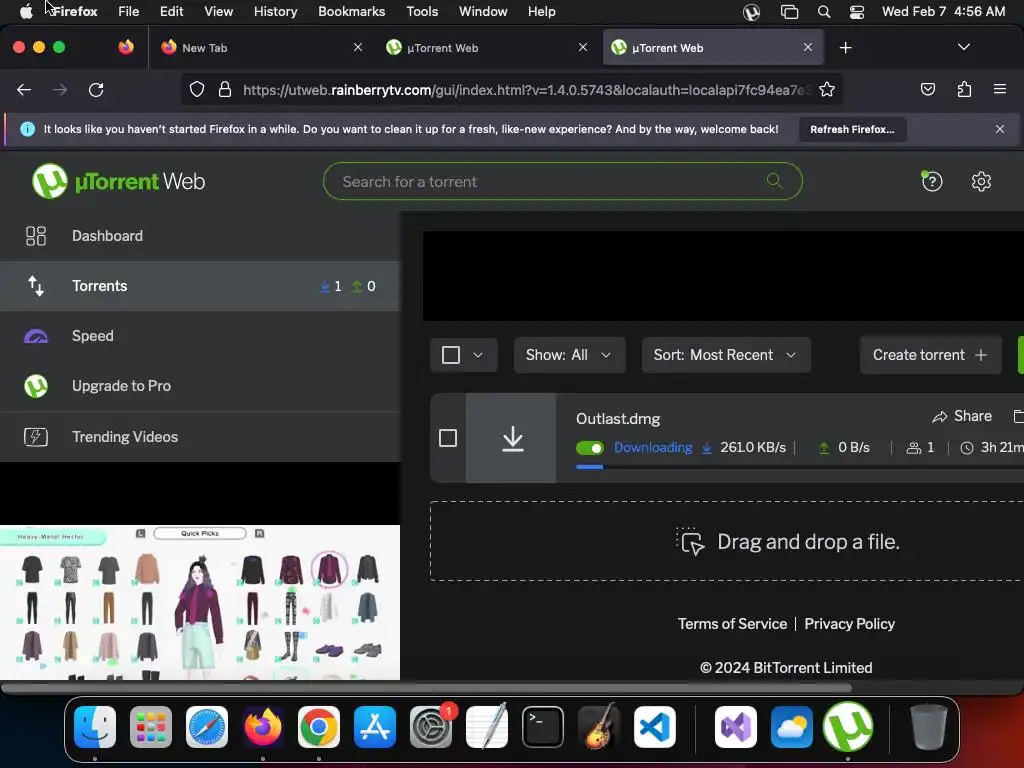Screen dimensions: 1024x768
Task: Tick the select-all torrents checkbox
Action: pyautogui.click(x=451, y=355)
